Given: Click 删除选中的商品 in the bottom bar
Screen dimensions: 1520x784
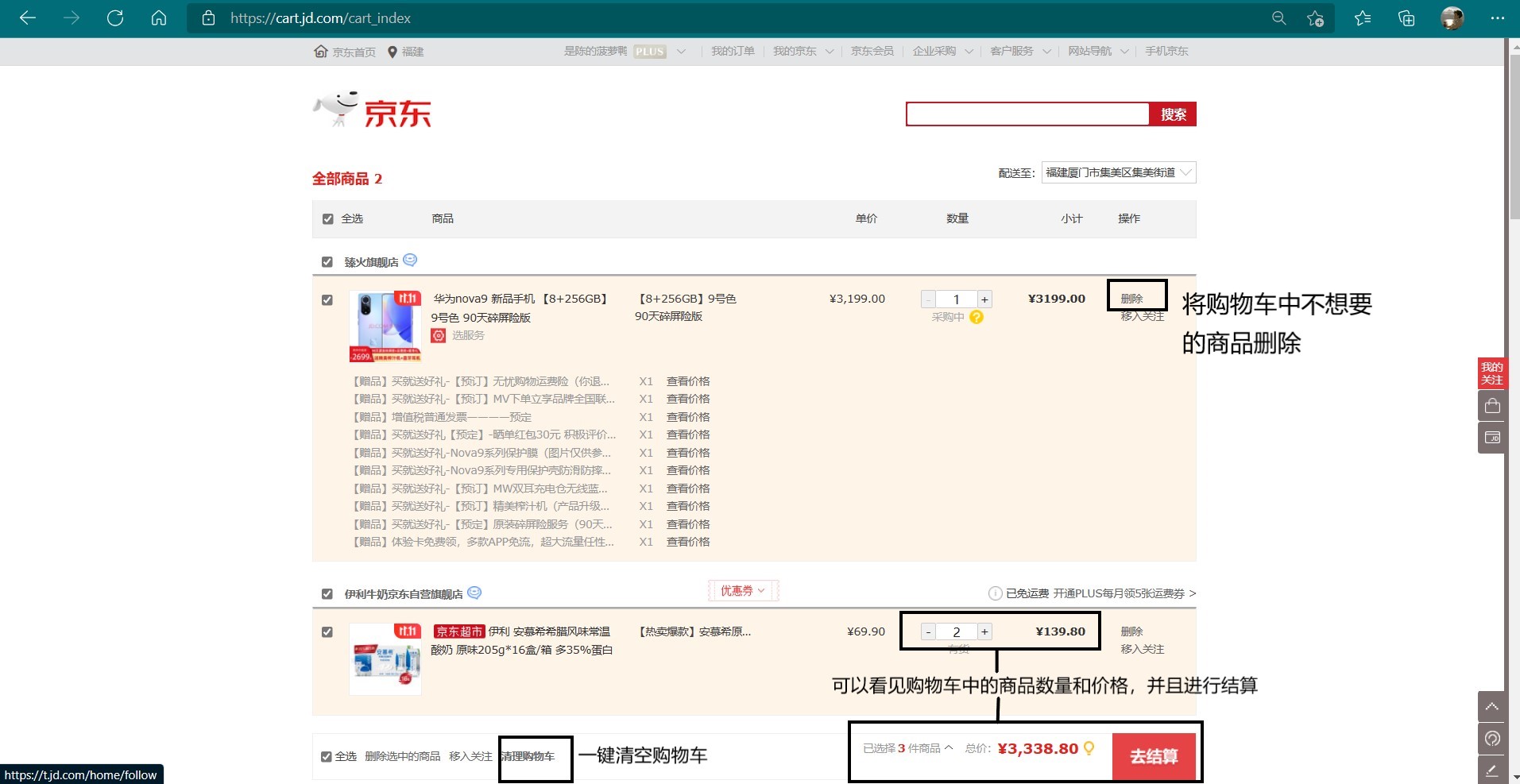Looking at the screenshot, I should click(x=403, y=756).
